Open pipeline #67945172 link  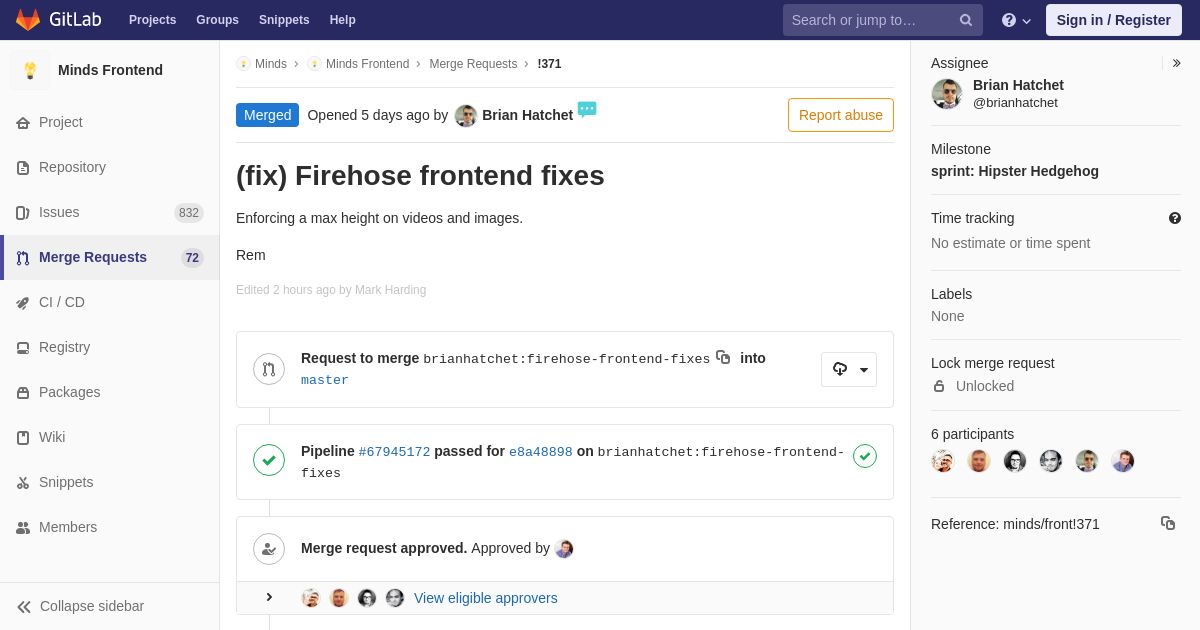(394, 452)
